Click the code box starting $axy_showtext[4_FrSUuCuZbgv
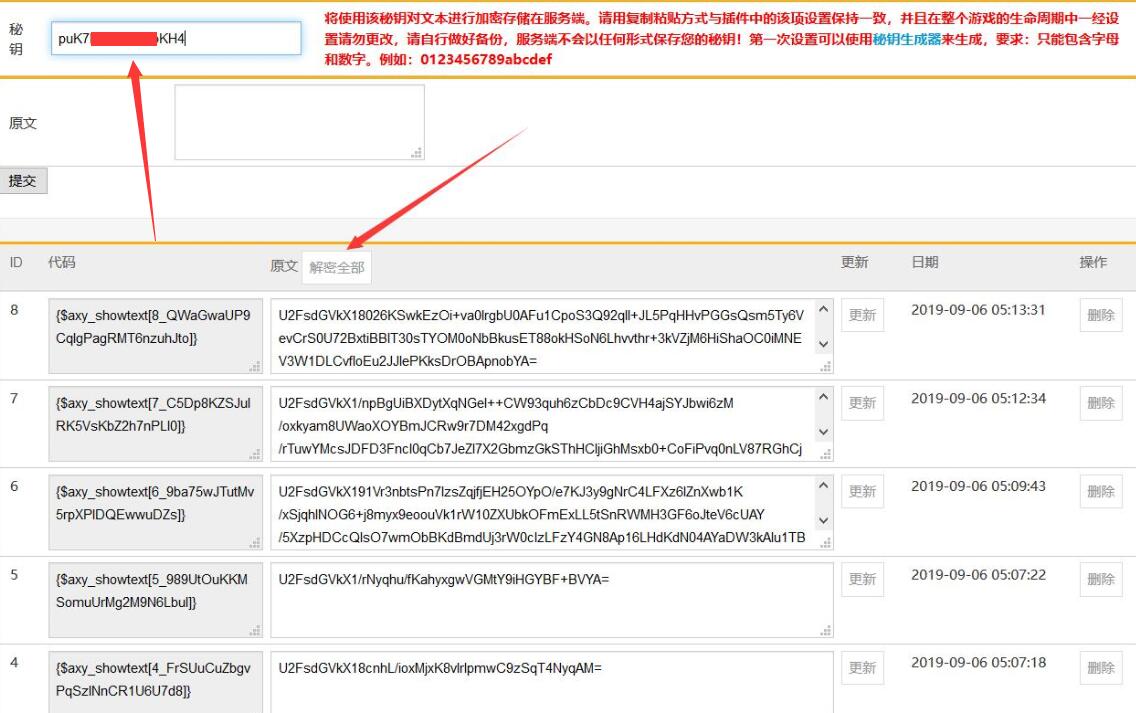The image size is (1136, 713). point(156,682)
